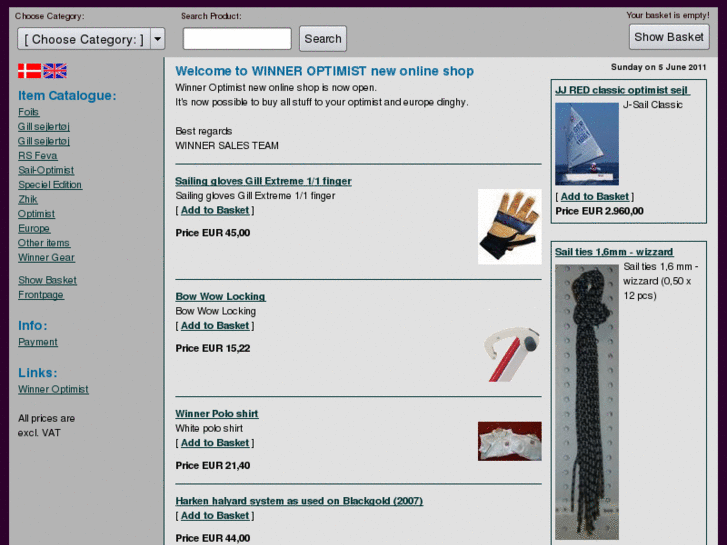Screen dimensions: 727x545
Task: Open the Bow Wow Locking product title
Action: click(x=220, y=296)
